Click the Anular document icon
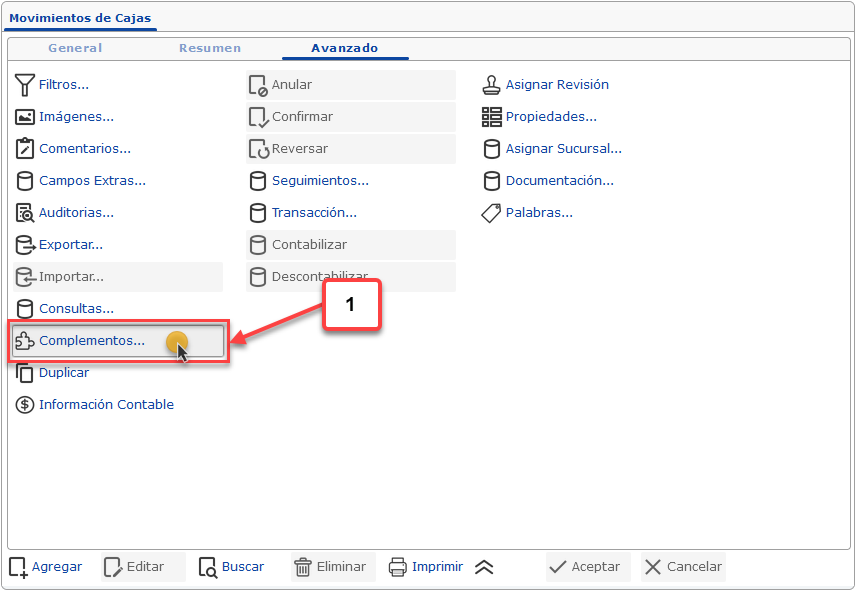The image size is (856, 591). click(x=258, y=85)
